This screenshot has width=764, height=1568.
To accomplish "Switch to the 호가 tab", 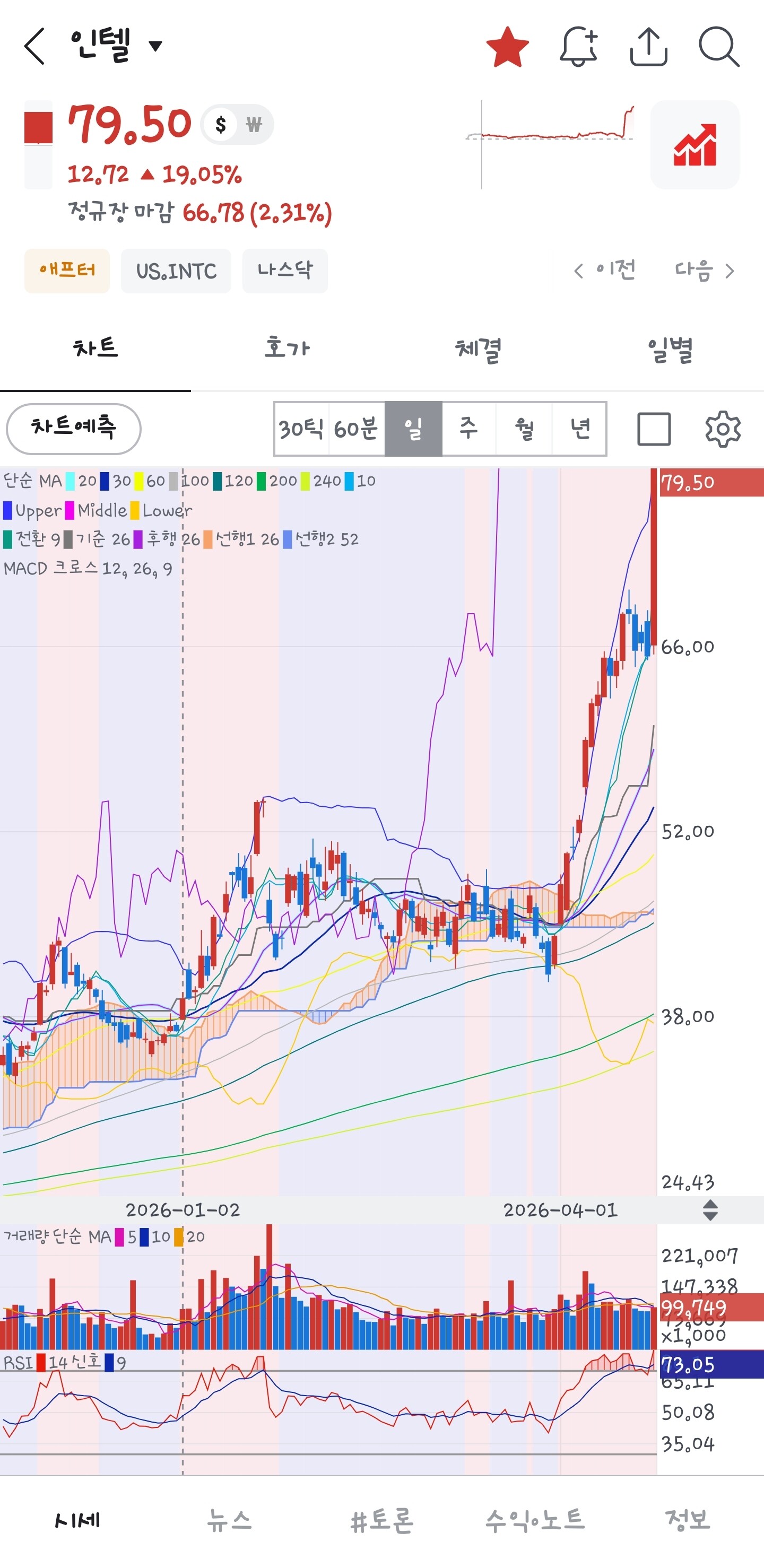I will 286,348.
